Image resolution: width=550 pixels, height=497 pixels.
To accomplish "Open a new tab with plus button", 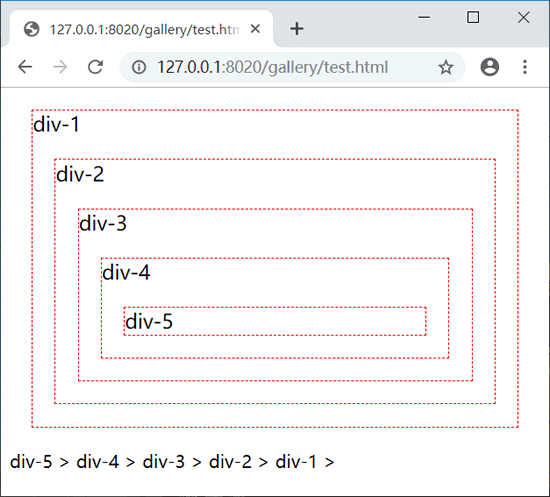I will pyautogui.click(x=297, y=29).
